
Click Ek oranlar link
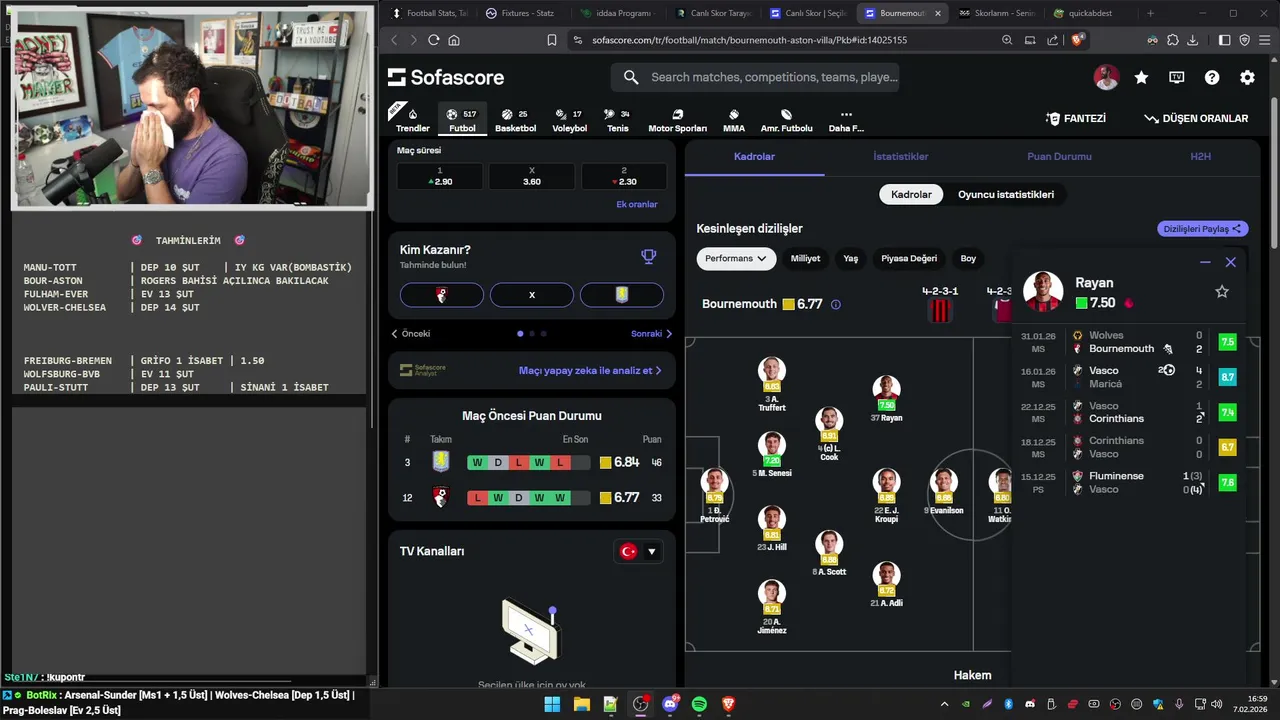coord(637,204)
